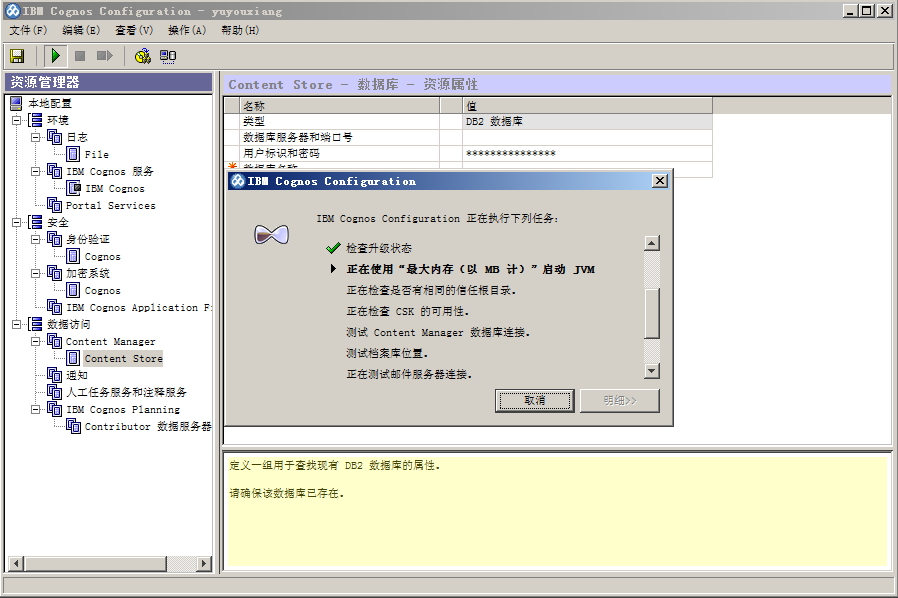Click the Restart service toolbar icon
This screenshot has height=598, width=898.
tap(105, 56)
